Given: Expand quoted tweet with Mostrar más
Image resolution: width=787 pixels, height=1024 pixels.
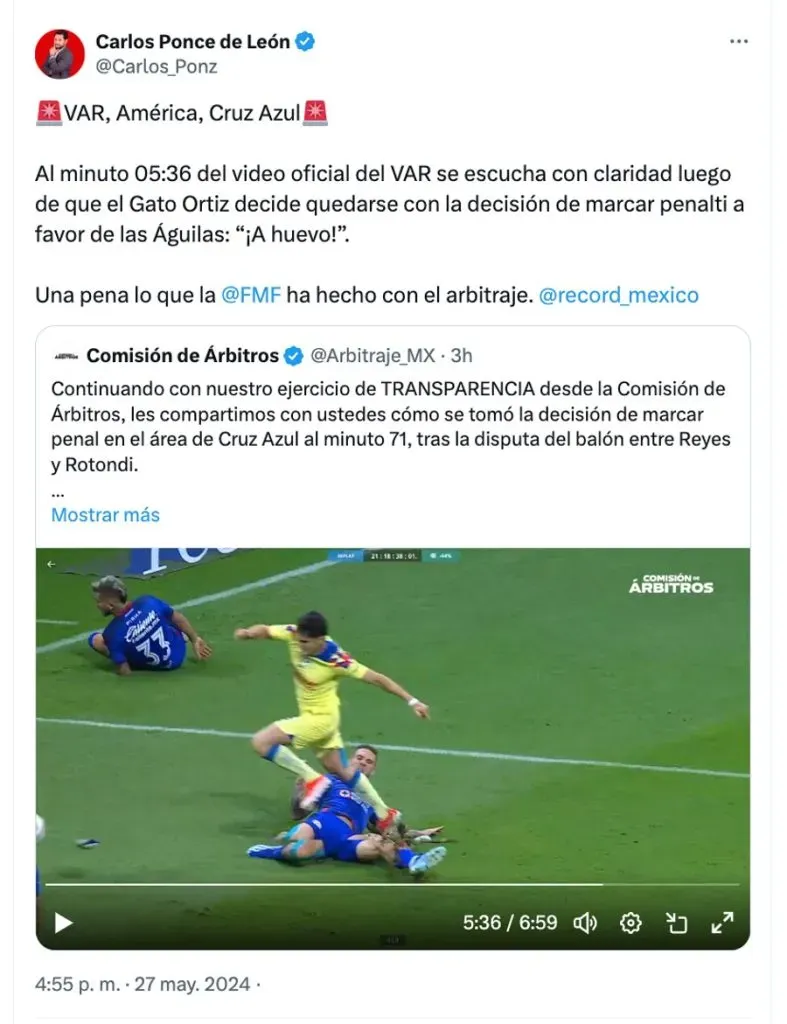Looking at the screenshot, I should point(105,515).
